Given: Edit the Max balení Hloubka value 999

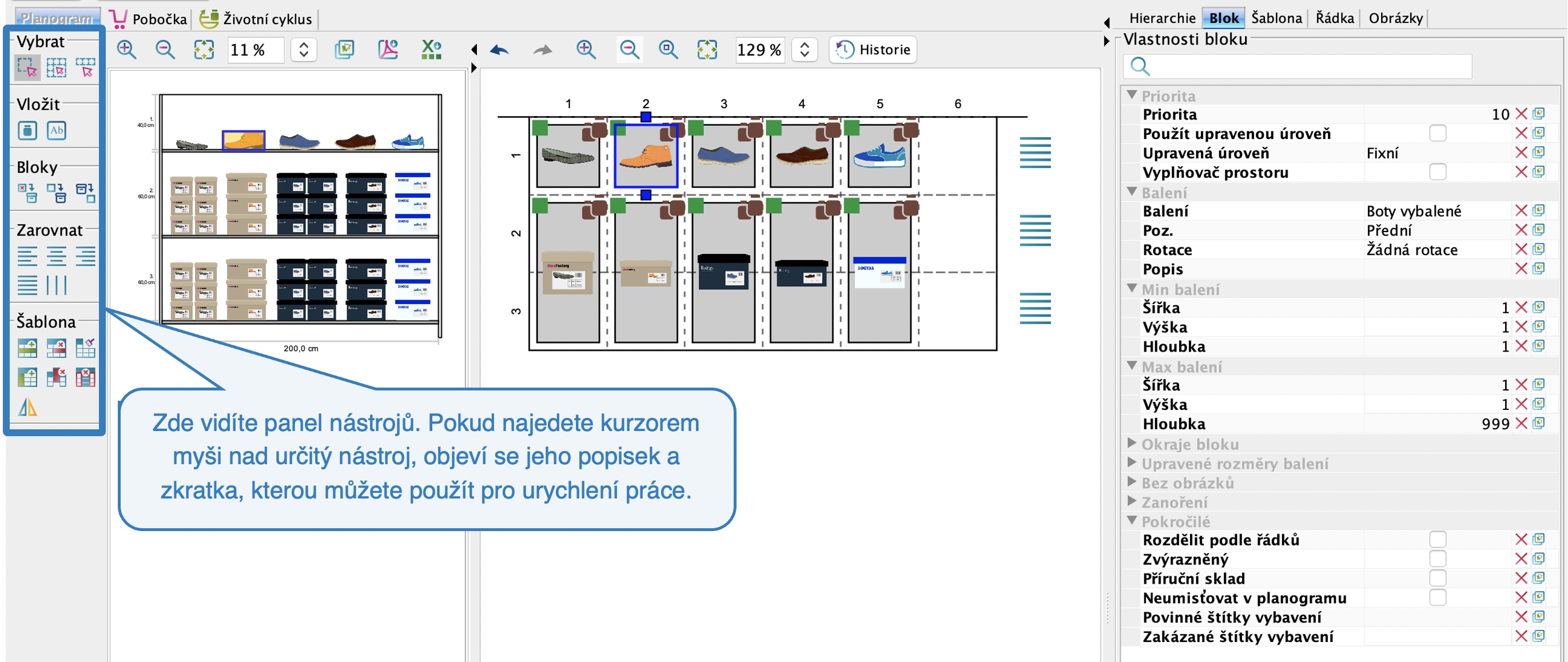Looking at the screenshot, I should tap(1438, 424).
